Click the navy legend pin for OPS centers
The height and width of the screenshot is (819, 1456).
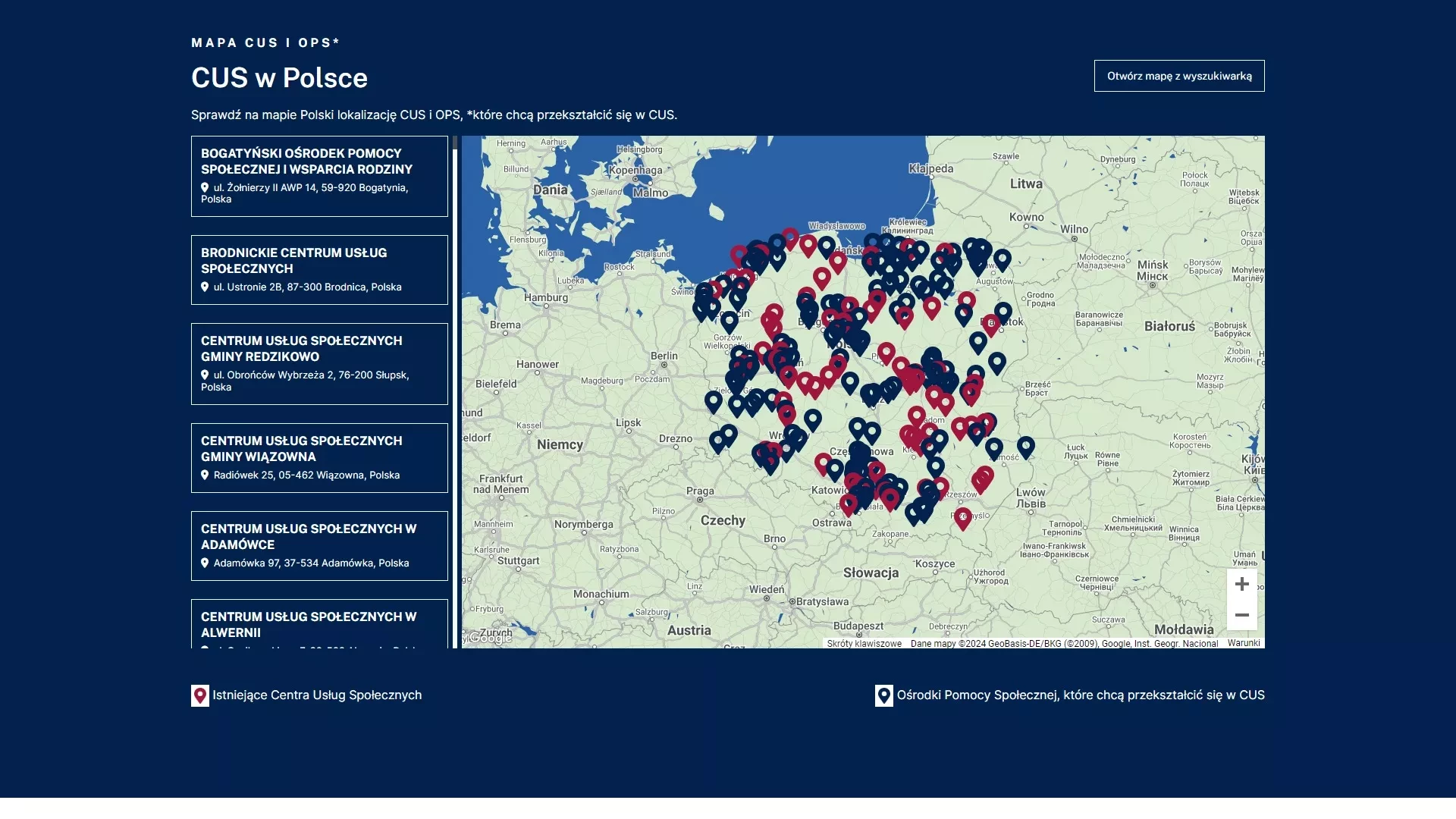[x=884, y=695]
